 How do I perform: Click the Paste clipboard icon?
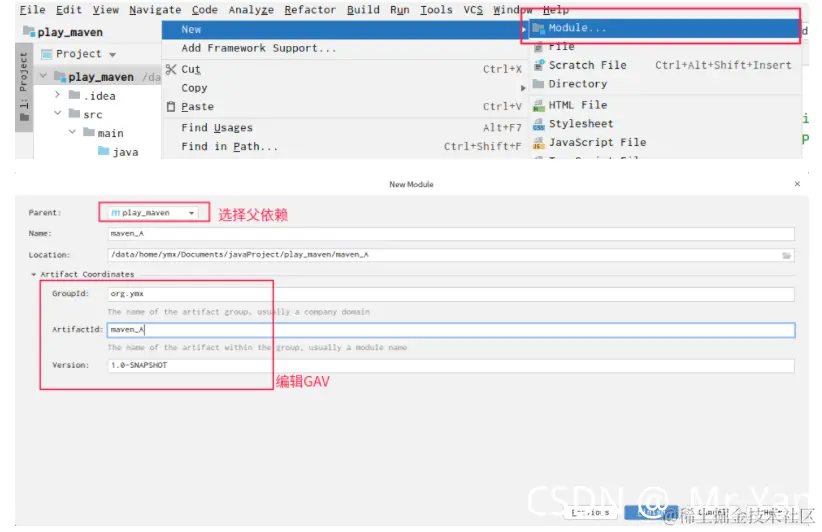click(171, 106)
